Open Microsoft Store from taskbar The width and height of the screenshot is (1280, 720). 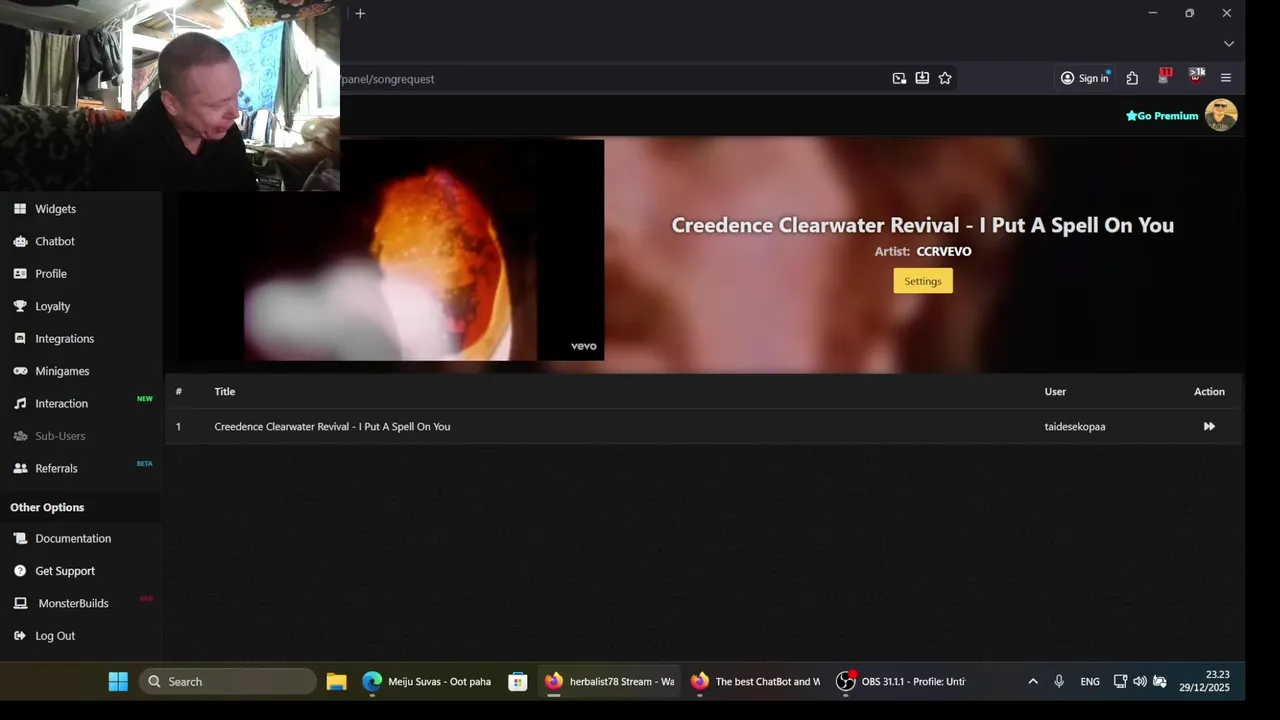(x=517, y=682)
